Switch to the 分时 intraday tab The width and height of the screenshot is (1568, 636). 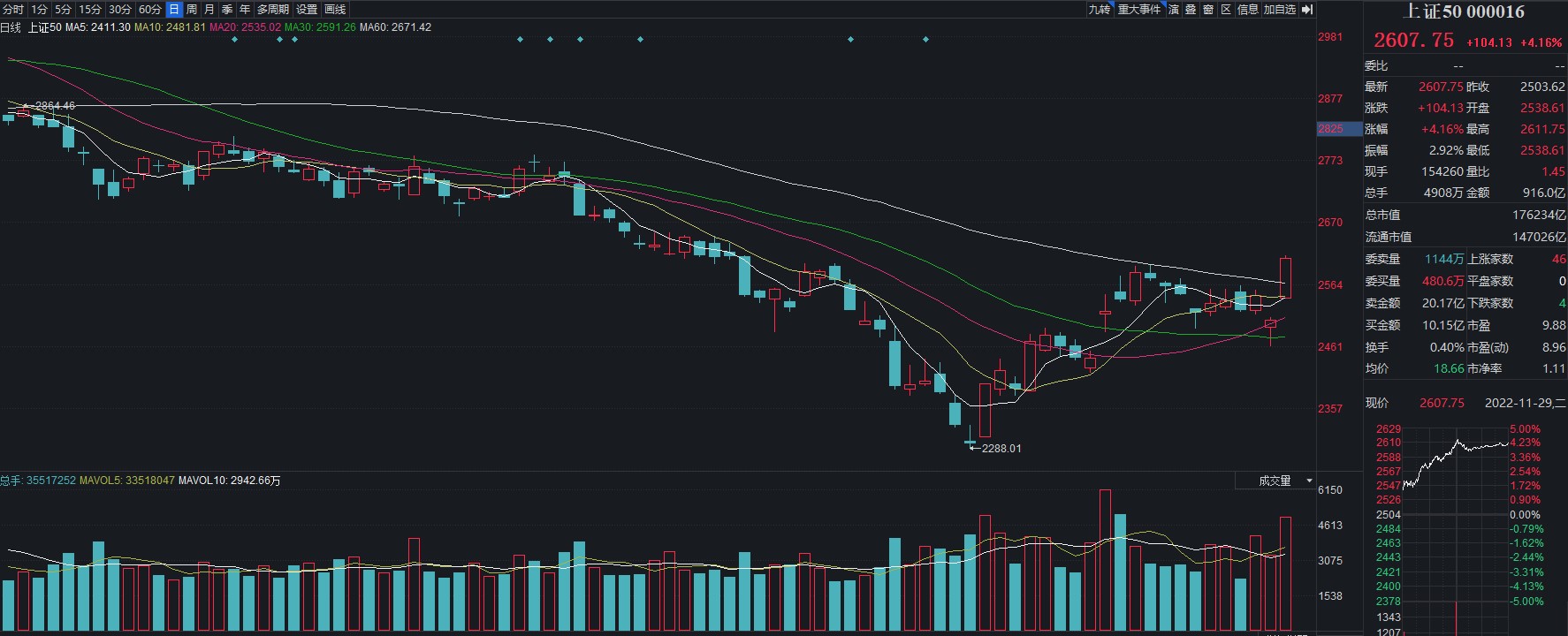pos(13,10)
